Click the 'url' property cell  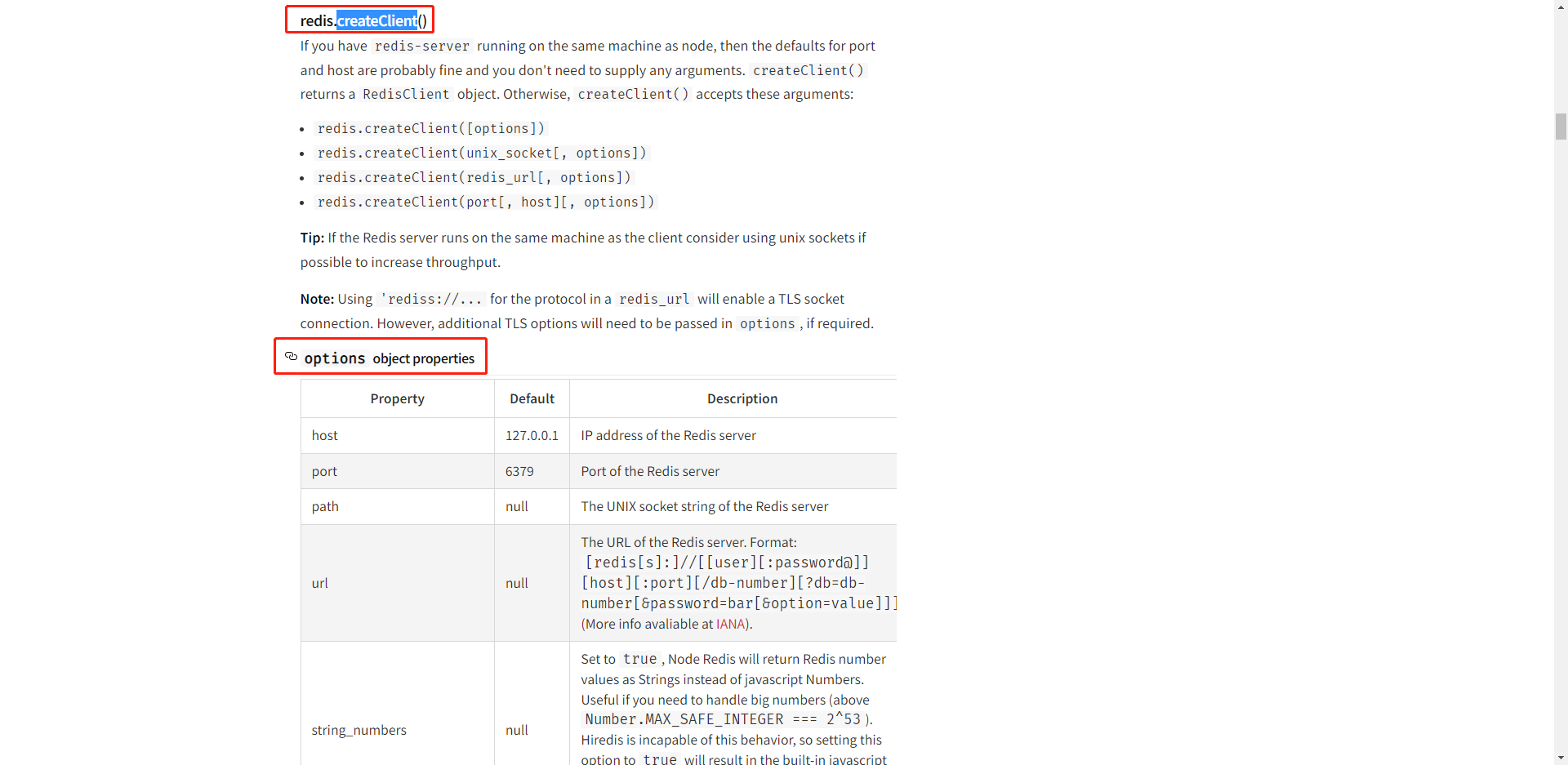point(398,583)
